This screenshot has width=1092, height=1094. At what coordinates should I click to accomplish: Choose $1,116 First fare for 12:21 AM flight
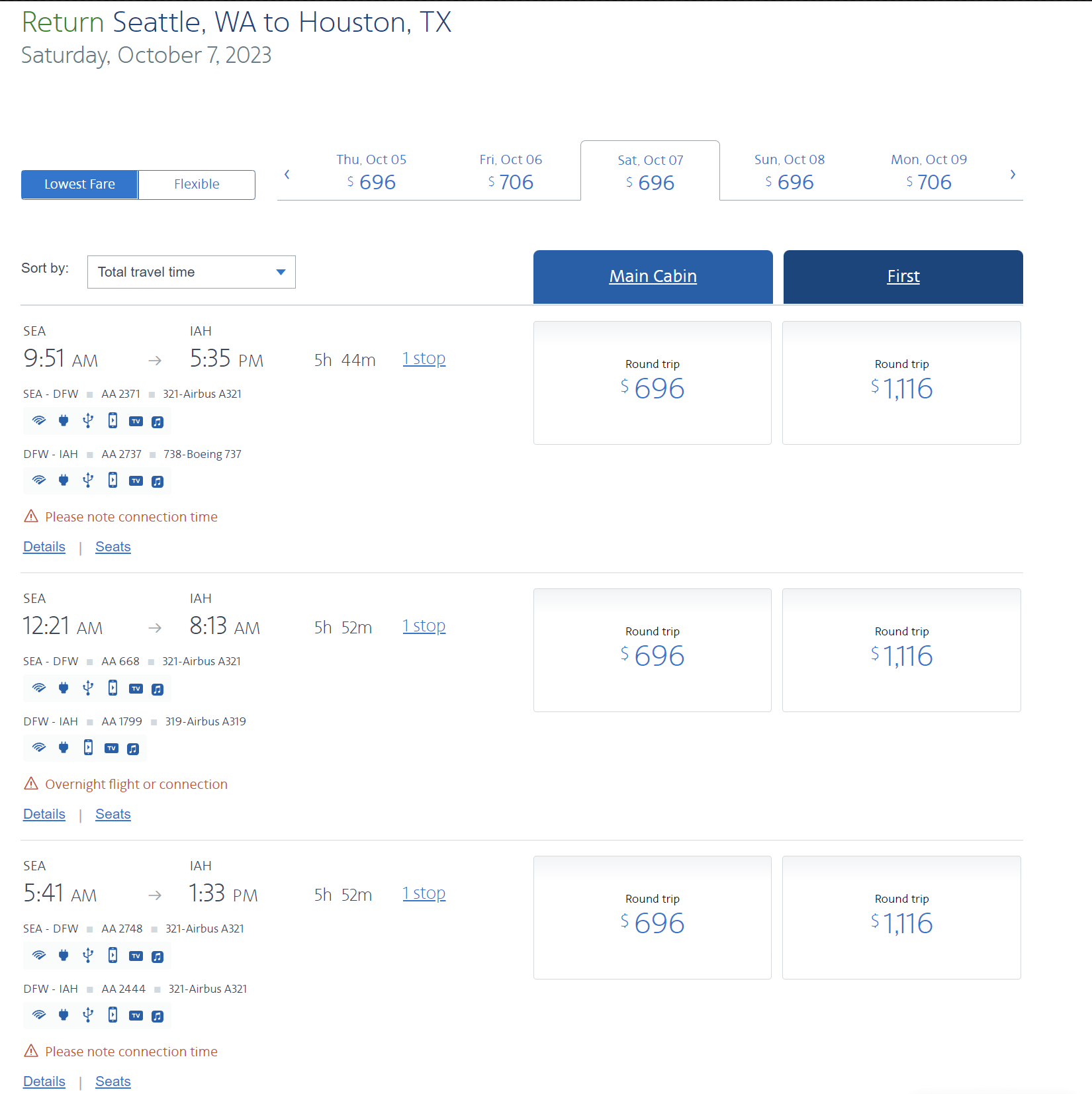[x=901, y=650]
